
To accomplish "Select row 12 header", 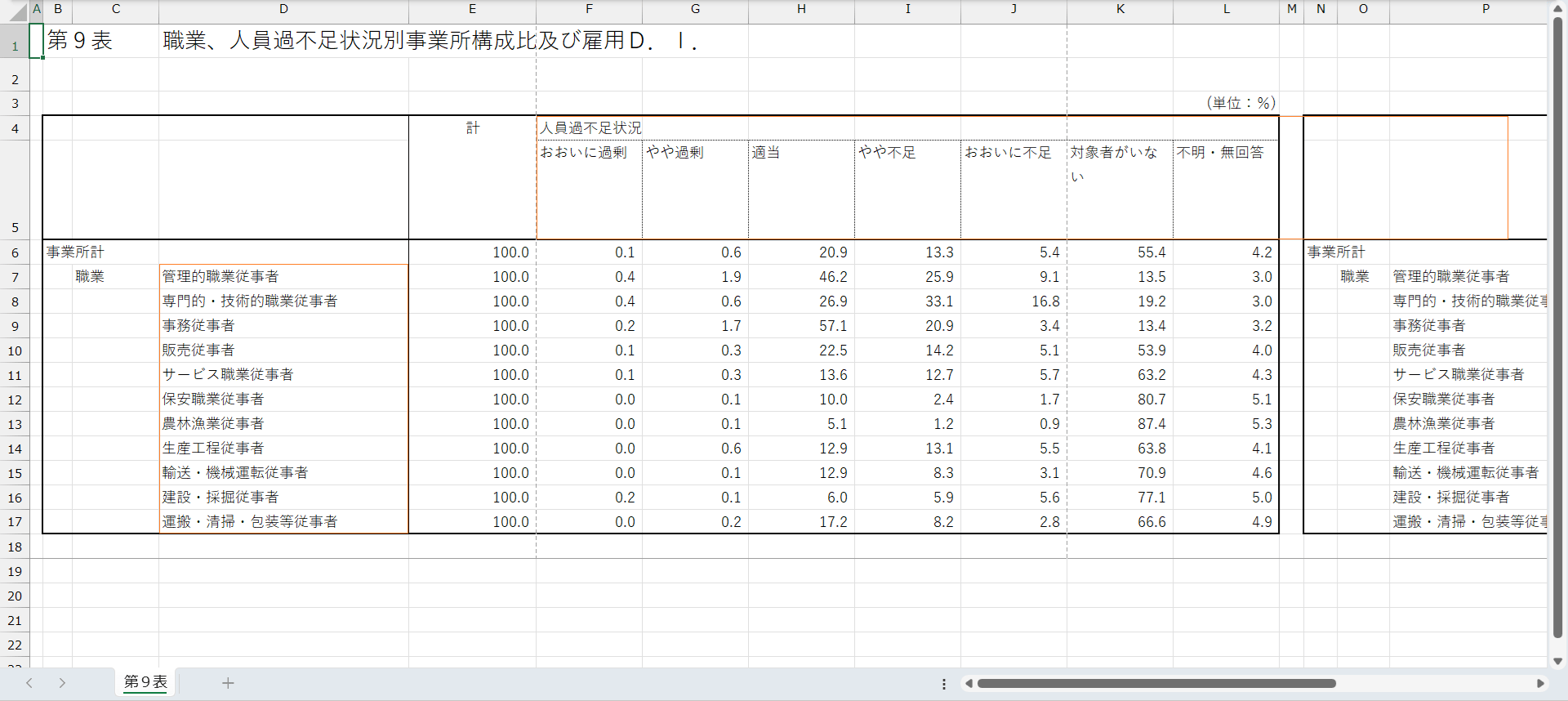I will pos(15,400).
